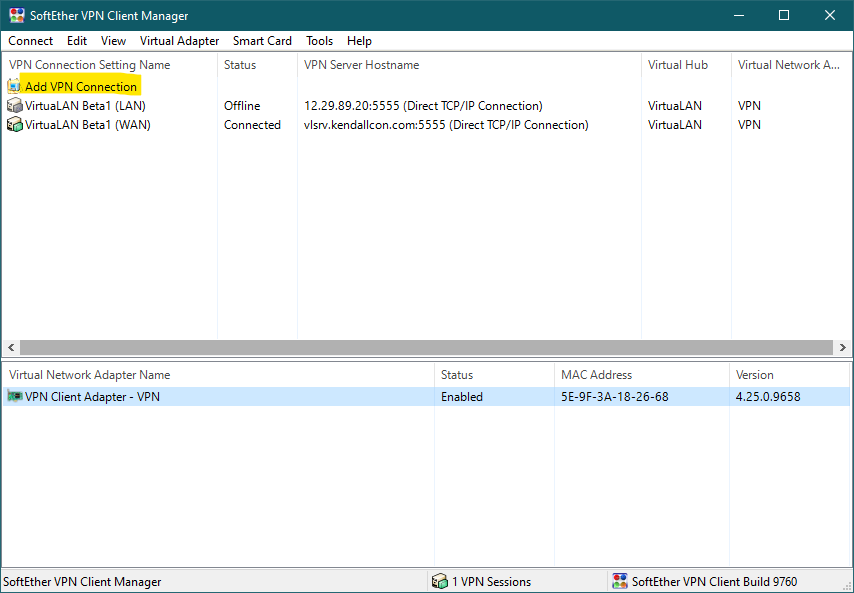Click the VPN Sessions status bar icon
Screen dimensions: 854x593
pos(439,582)
